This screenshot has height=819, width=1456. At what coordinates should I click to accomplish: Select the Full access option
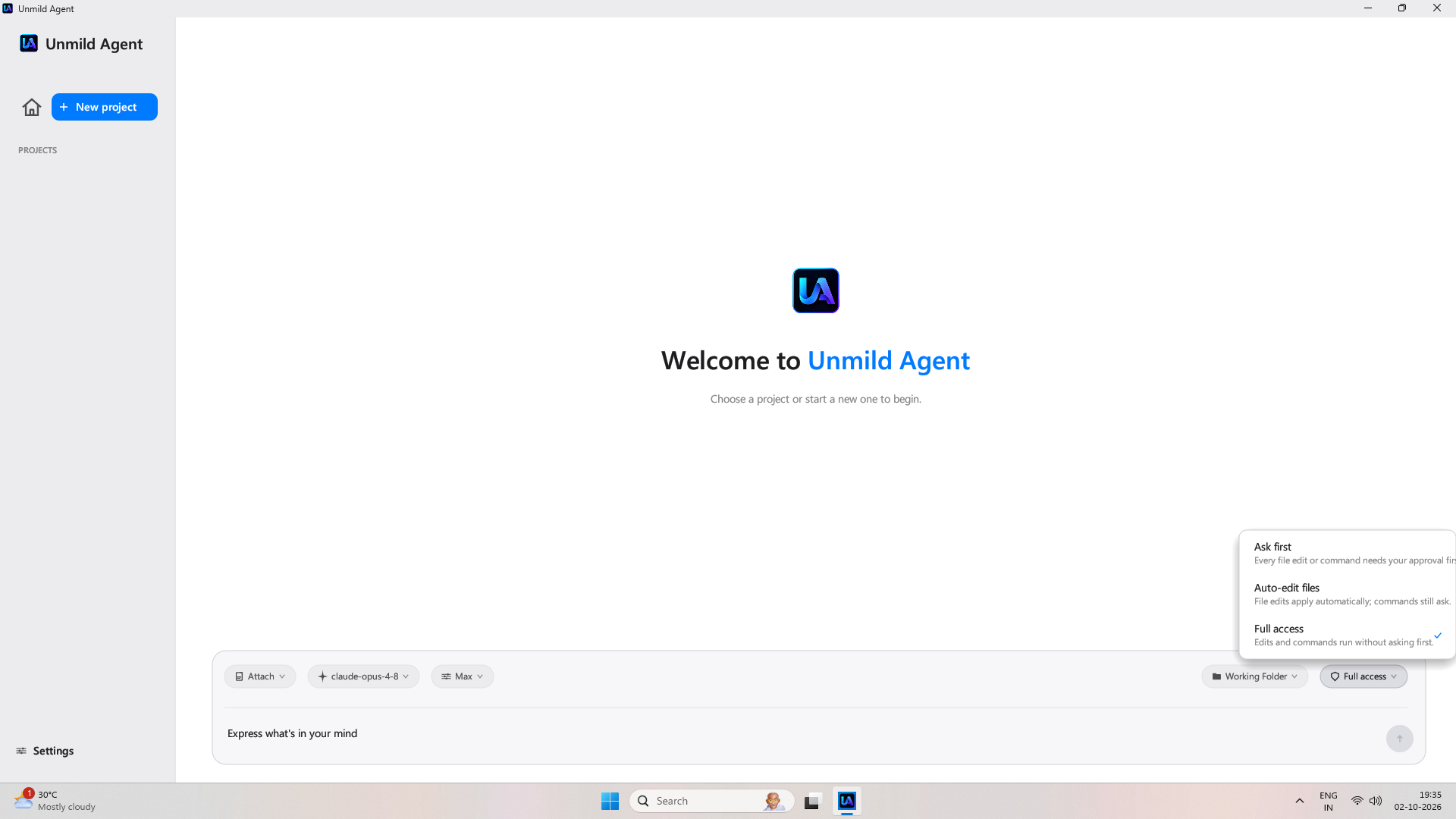click(x=1348, y=635)
